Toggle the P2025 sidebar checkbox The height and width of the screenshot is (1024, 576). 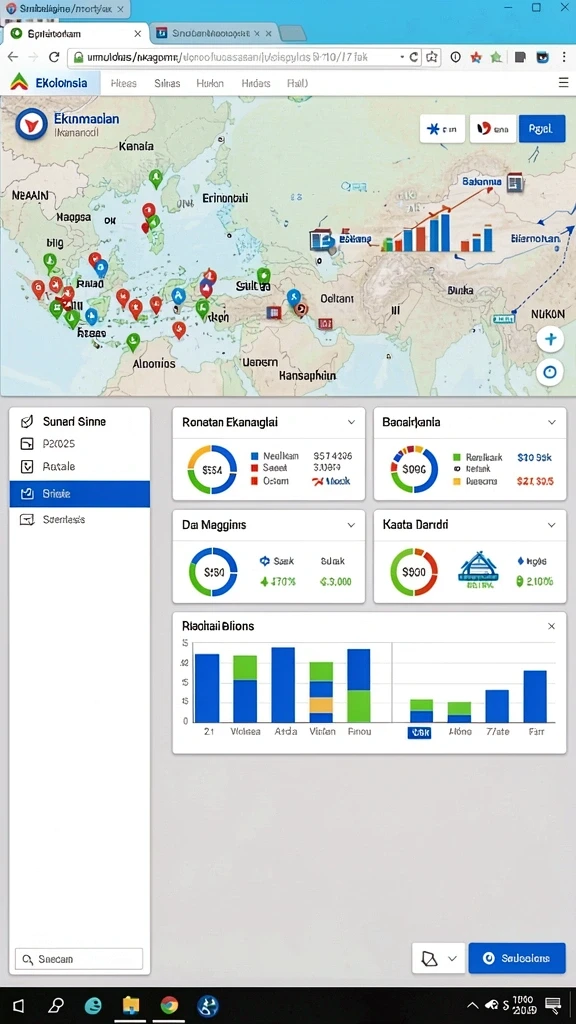click(27, 444)
